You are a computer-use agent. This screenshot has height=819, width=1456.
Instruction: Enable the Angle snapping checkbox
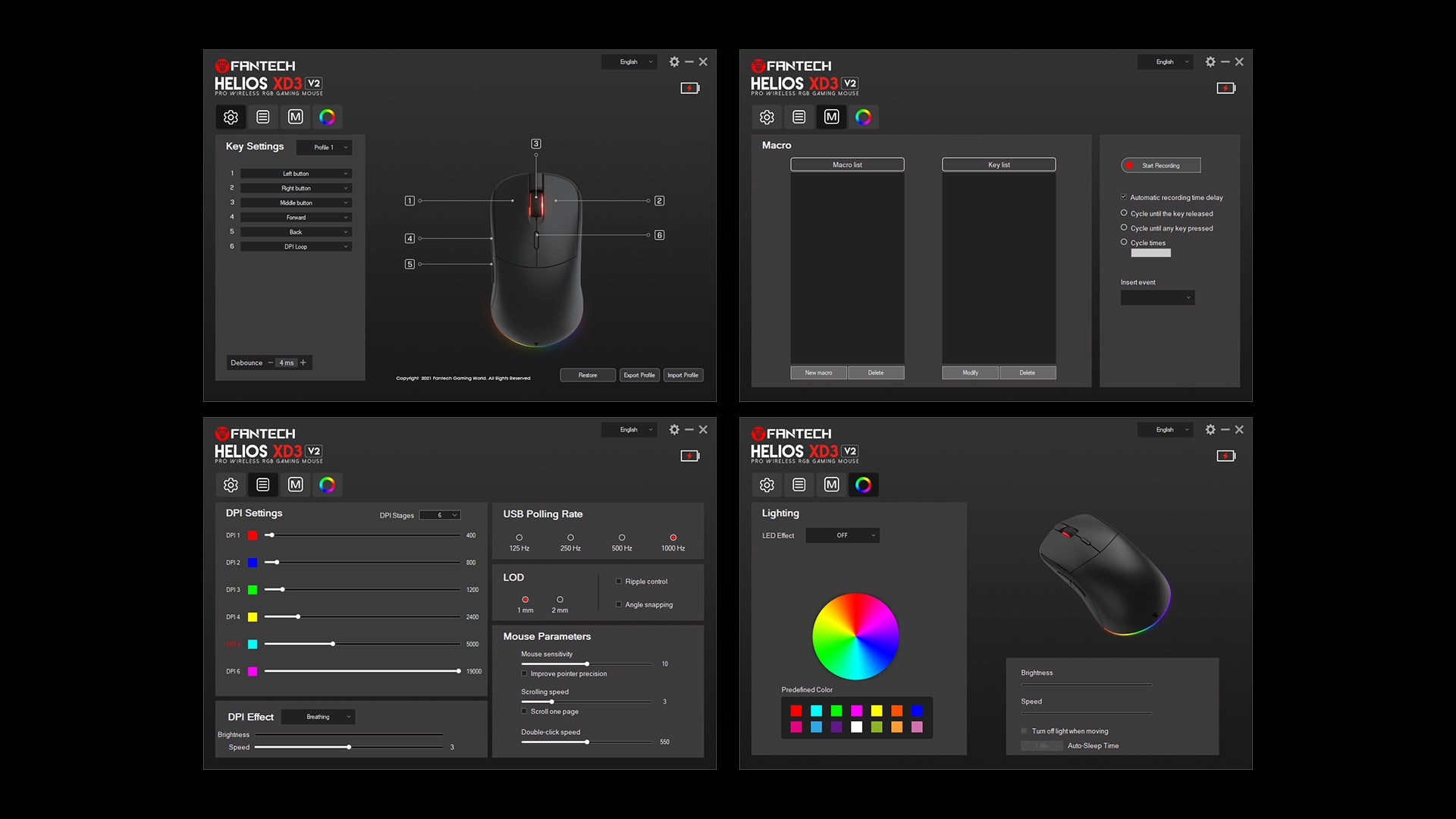point(619,604)
